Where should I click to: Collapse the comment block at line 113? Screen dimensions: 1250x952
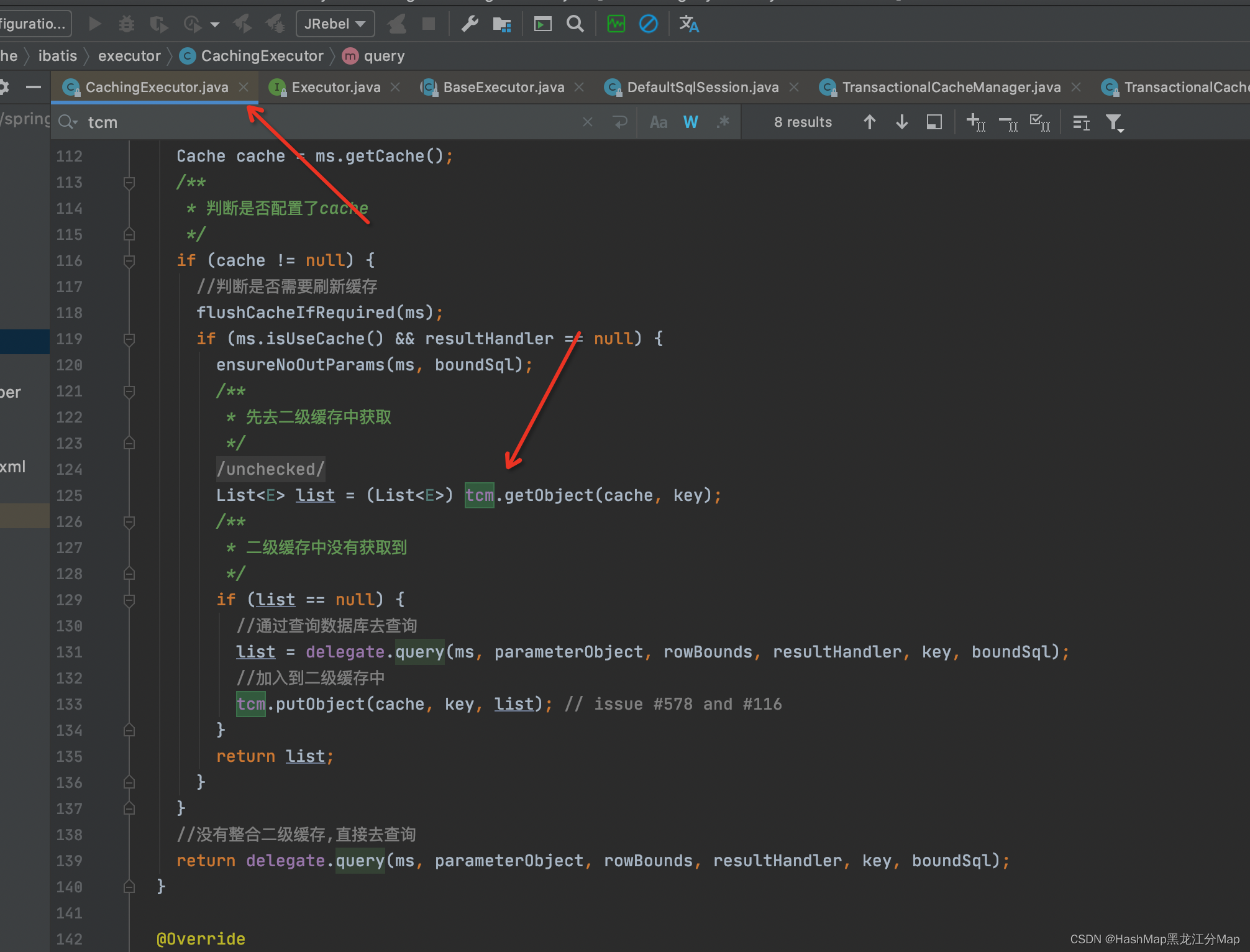click(x=129, y=183)
